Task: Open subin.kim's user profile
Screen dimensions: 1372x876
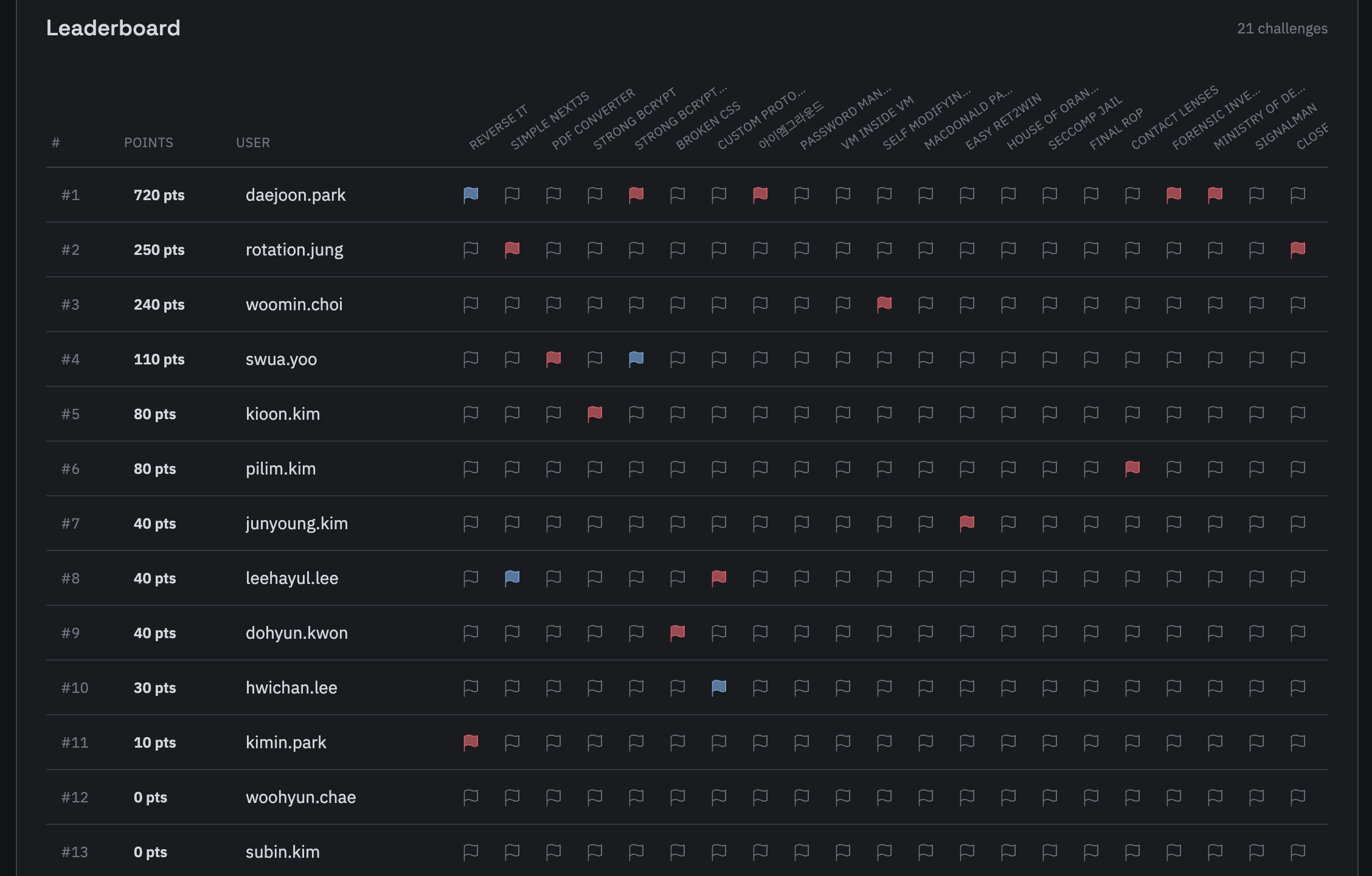Action: [283, 852]
